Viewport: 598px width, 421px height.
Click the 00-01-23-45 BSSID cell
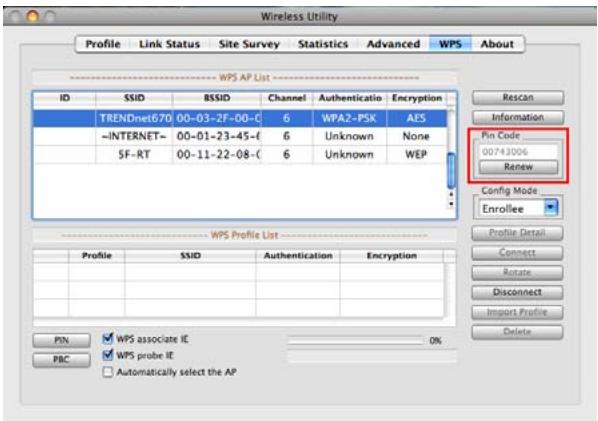click(x=218, y=137)
